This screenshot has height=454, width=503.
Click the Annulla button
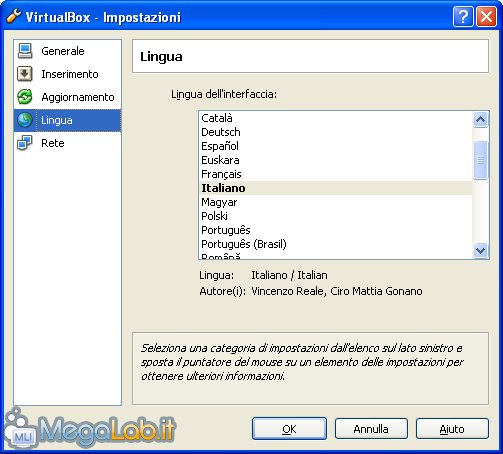coord(371,429)
